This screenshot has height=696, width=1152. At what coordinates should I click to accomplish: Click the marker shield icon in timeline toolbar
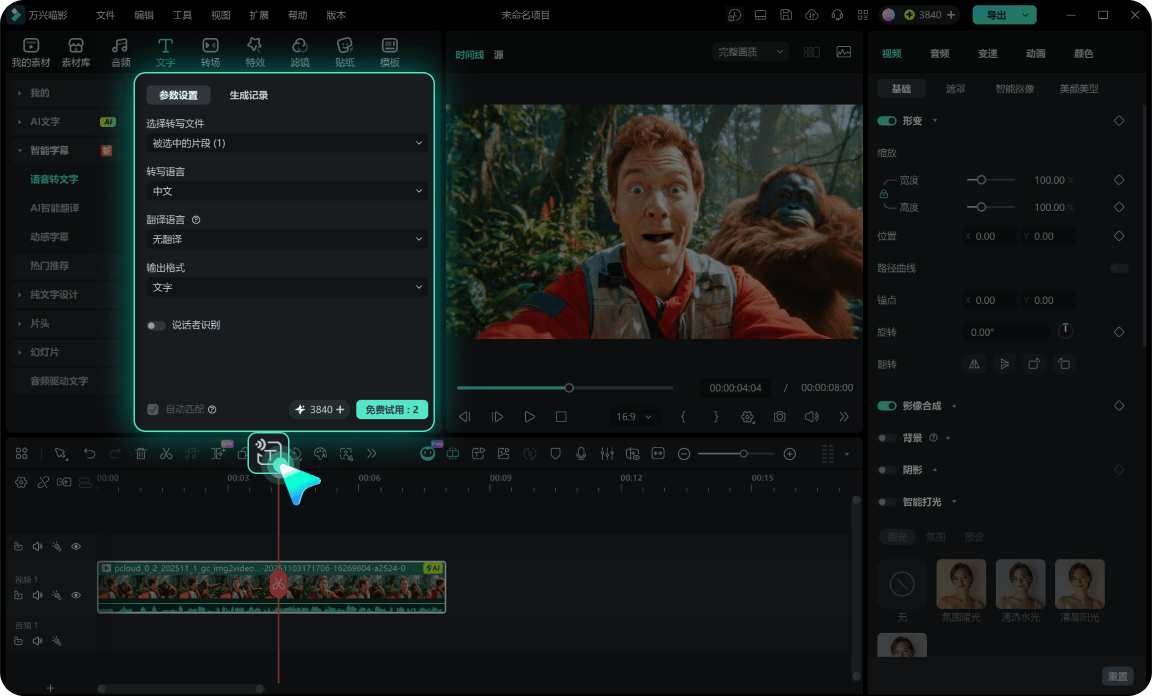click(555, 453)
